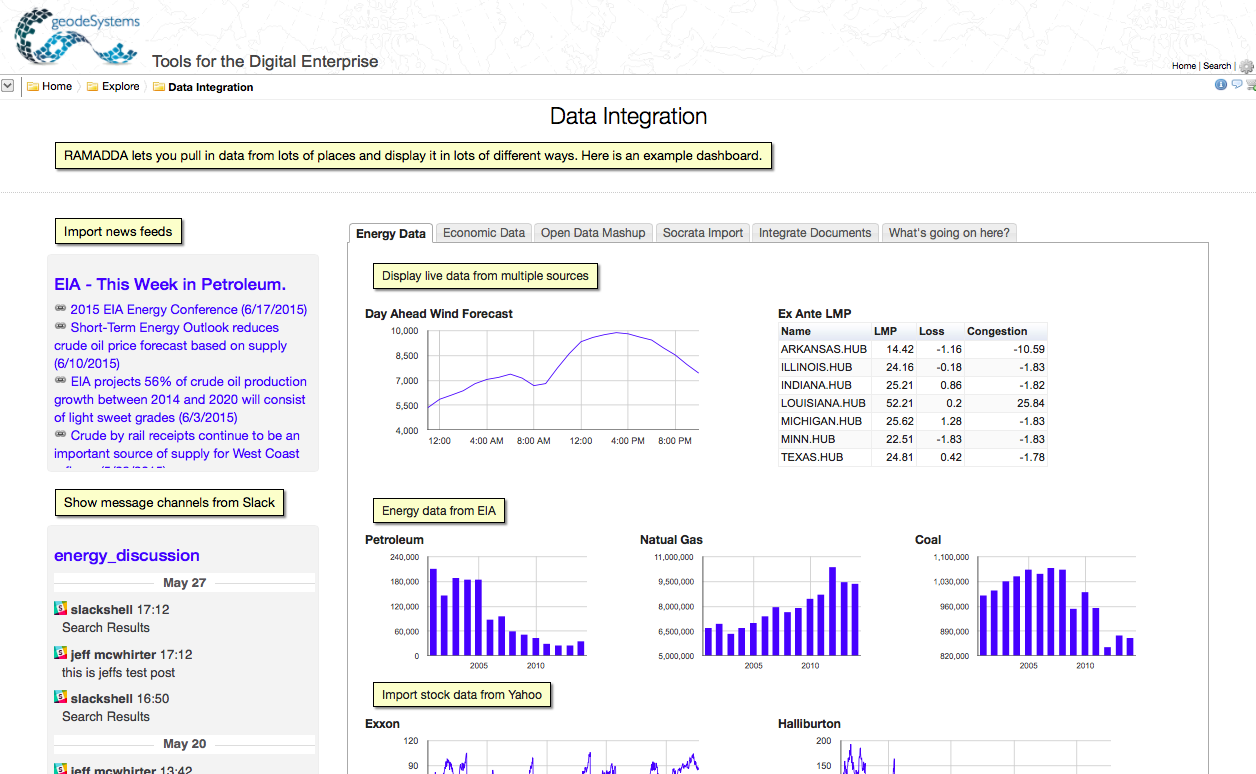The height and width of the screenshot is (774, 1256).
Task: Open the settings gear icon
Action: 1247,66
